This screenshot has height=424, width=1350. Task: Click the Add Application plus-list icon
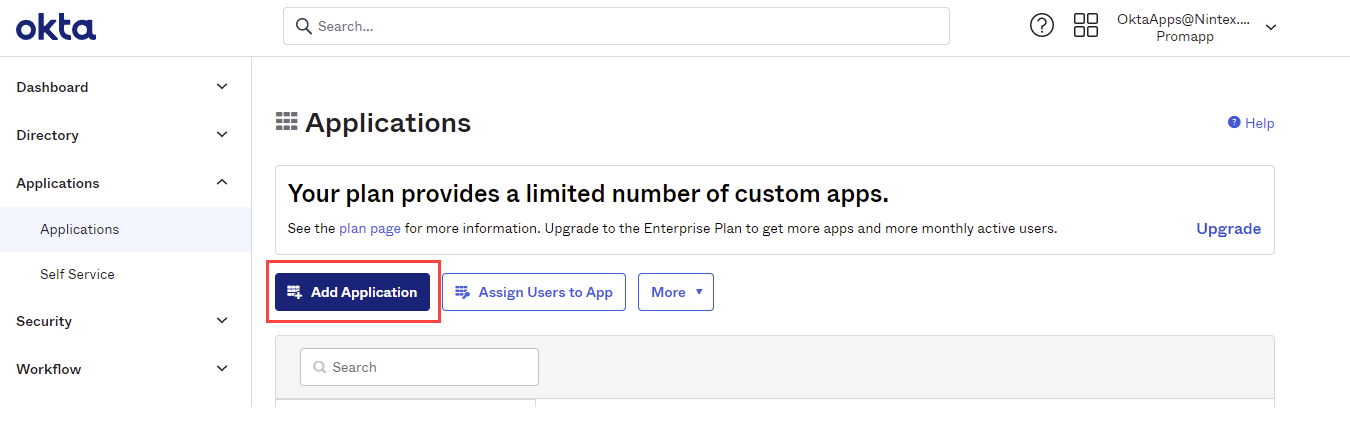click(x=294, y=292)
